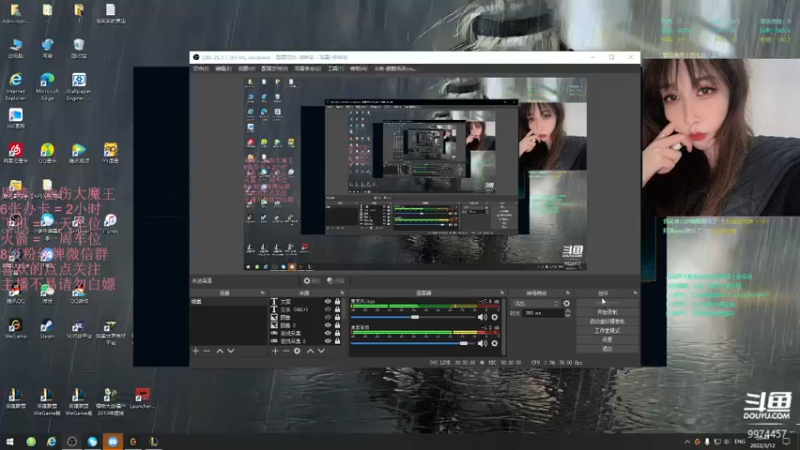The height and width of the screenshot is (450, 800).
Task: Click the 开始录制 button
Action: point(607,312)
